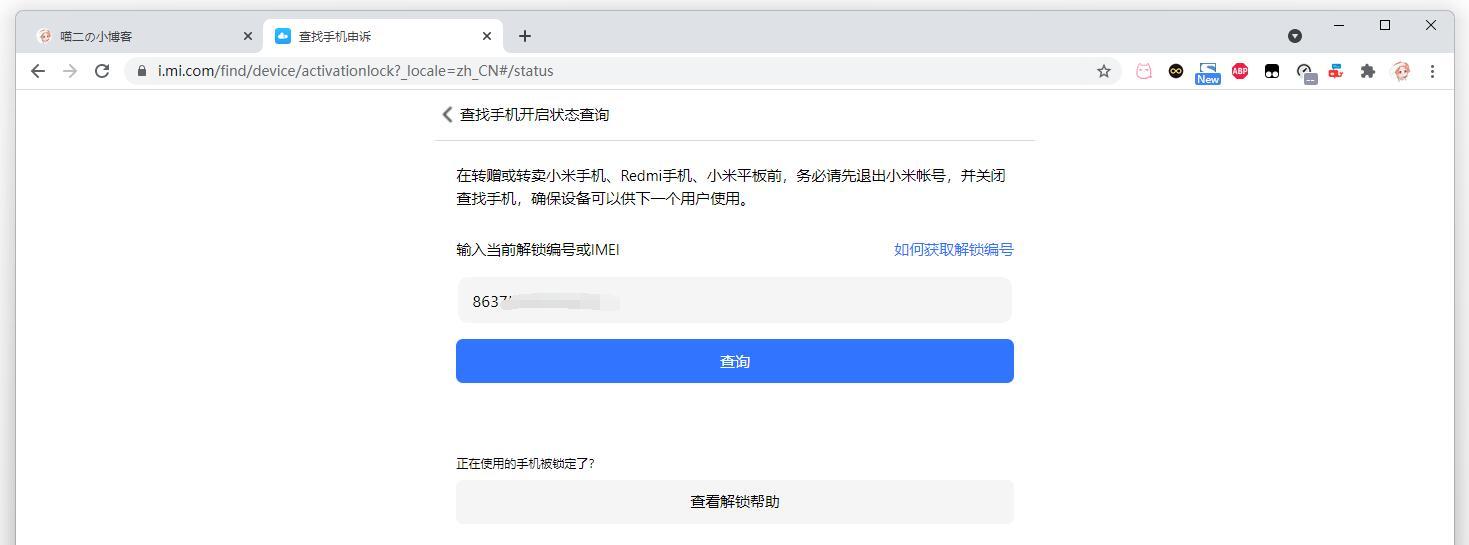
Task: Open the Chrome profile avatar
Action: pos(1401,71)
